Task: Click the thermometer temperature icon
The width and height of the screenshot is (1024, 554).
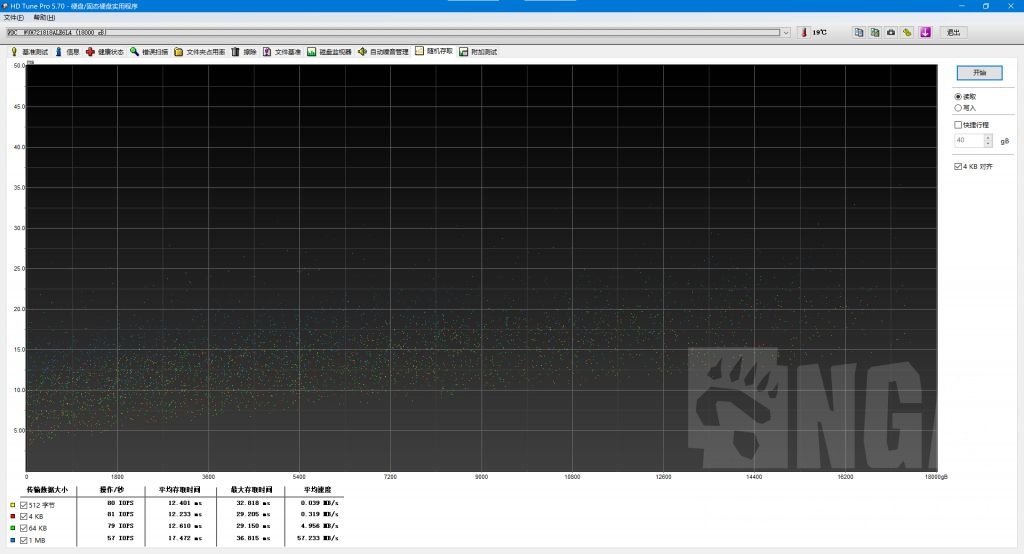Action: pos(802,32)
